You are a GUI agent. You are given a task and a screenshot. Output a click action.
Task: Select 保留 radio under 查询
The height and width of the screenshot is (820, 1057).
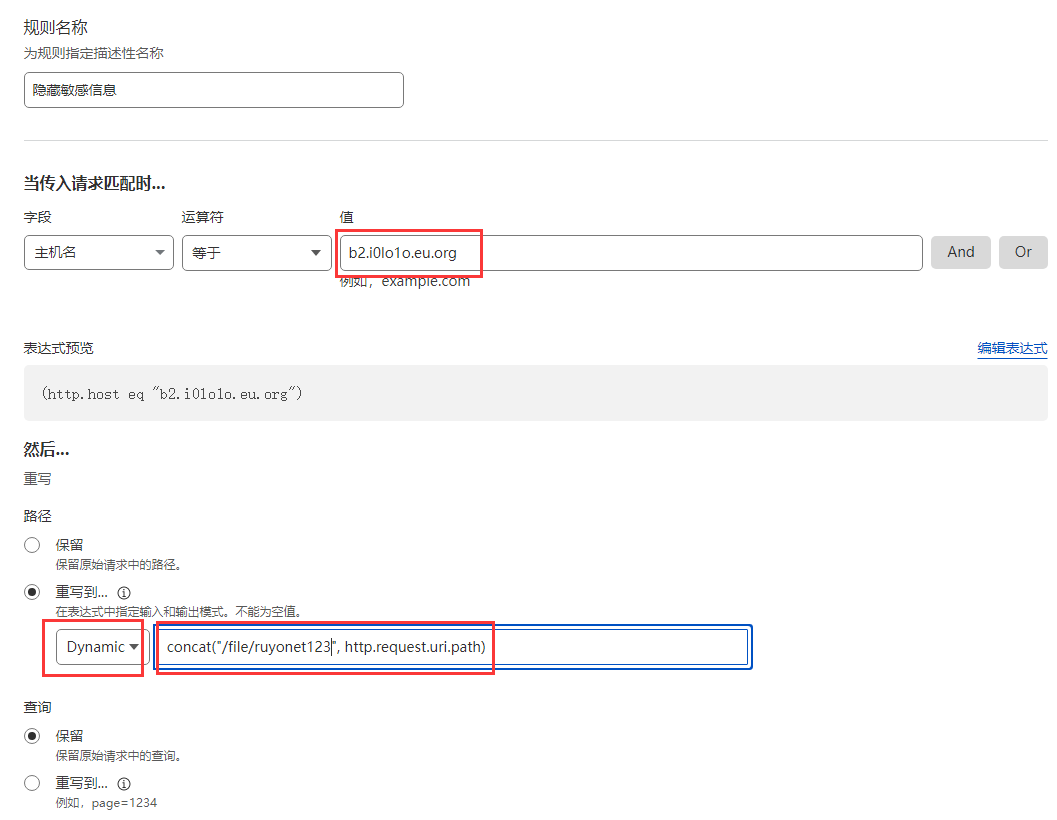coord(32,736)
